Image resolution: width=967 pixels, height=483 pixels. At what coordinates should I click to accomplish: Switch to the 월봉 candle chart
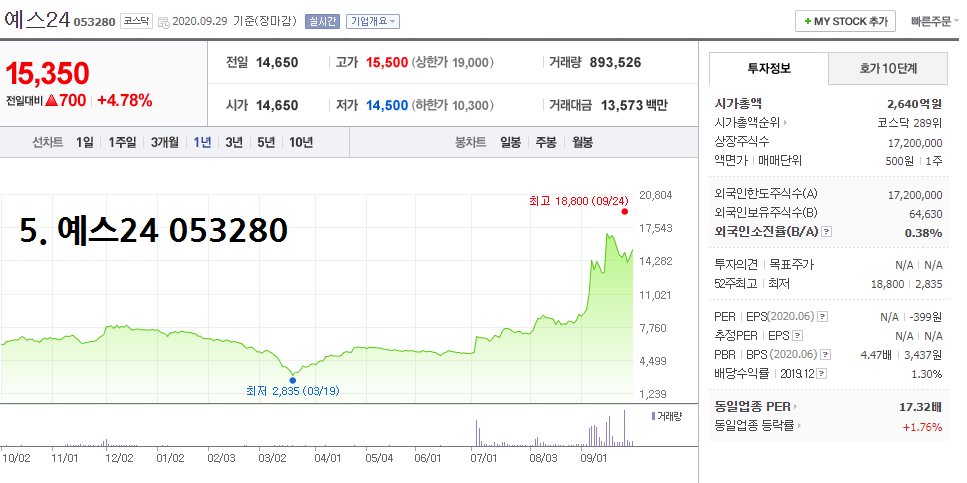[x=582, y=142]
